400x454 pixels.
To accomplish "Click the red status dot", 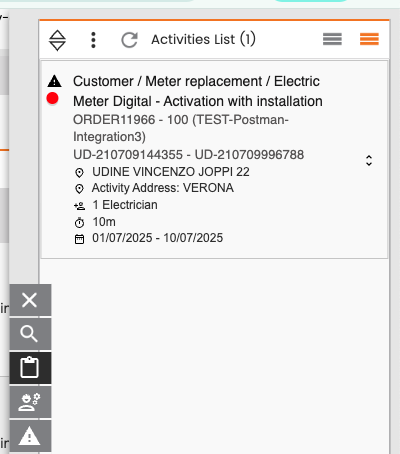I will [52, 99].
